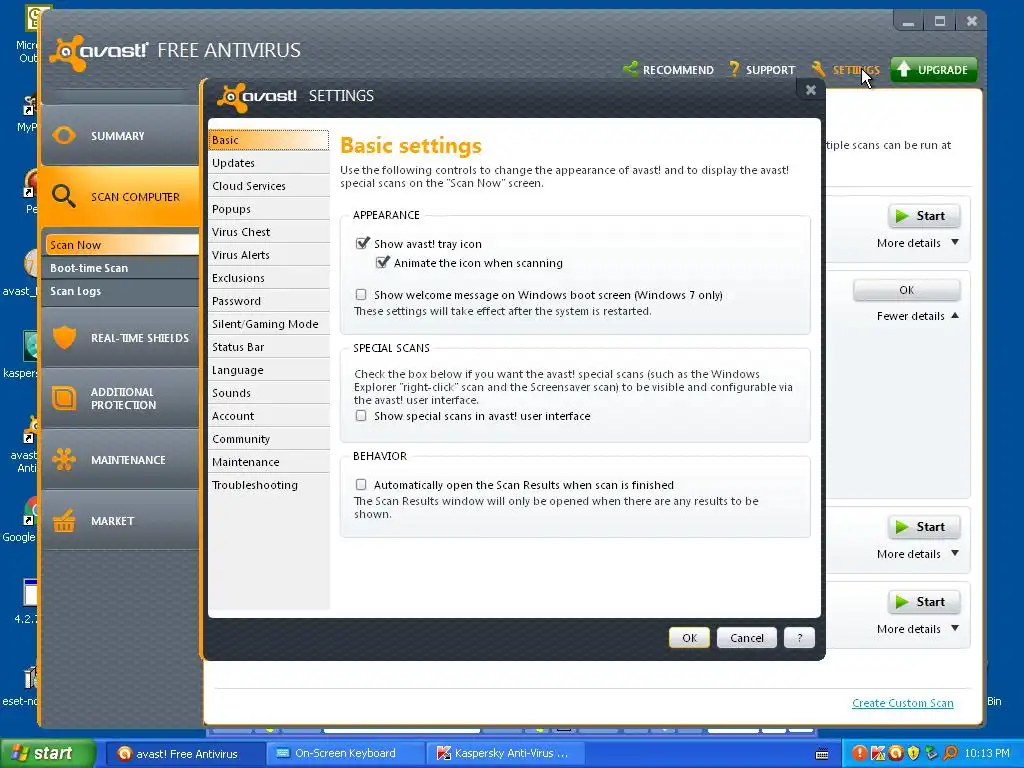Open the Exclusions settings category
Image resolution: width=1024 pixels, height=768 pixels.
[x=268, y=278]
